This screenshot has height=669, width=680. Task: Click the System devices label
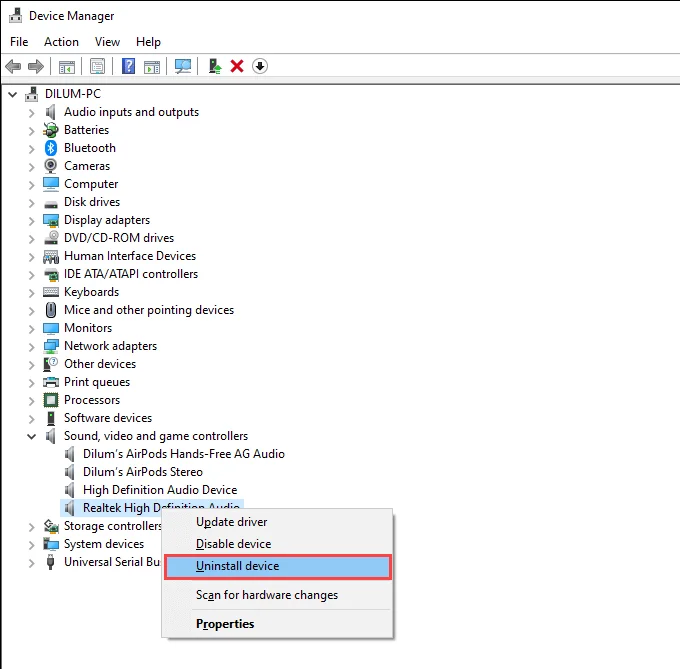[104, 544]
